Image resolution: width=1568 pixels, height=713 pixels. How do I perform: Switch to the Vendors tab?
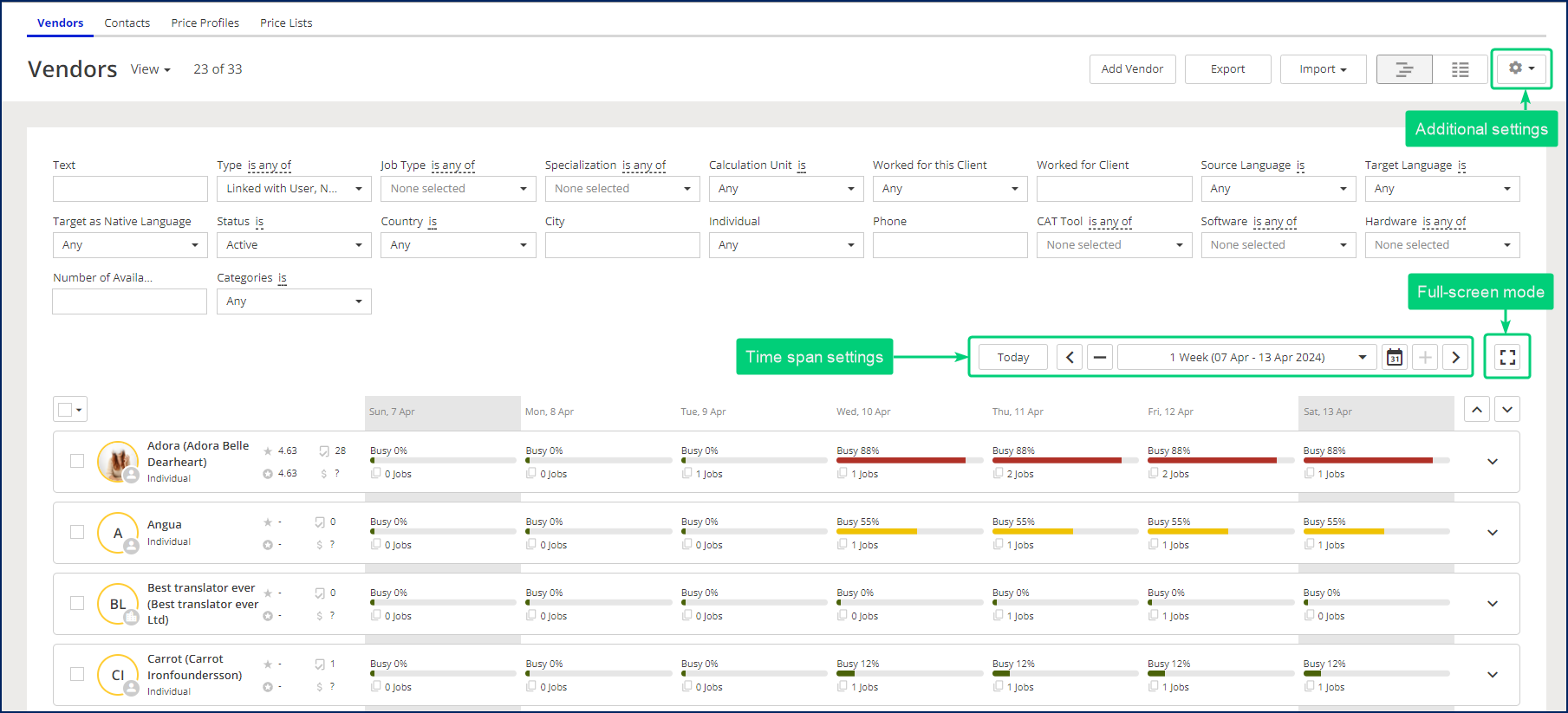tap(60, 23)
